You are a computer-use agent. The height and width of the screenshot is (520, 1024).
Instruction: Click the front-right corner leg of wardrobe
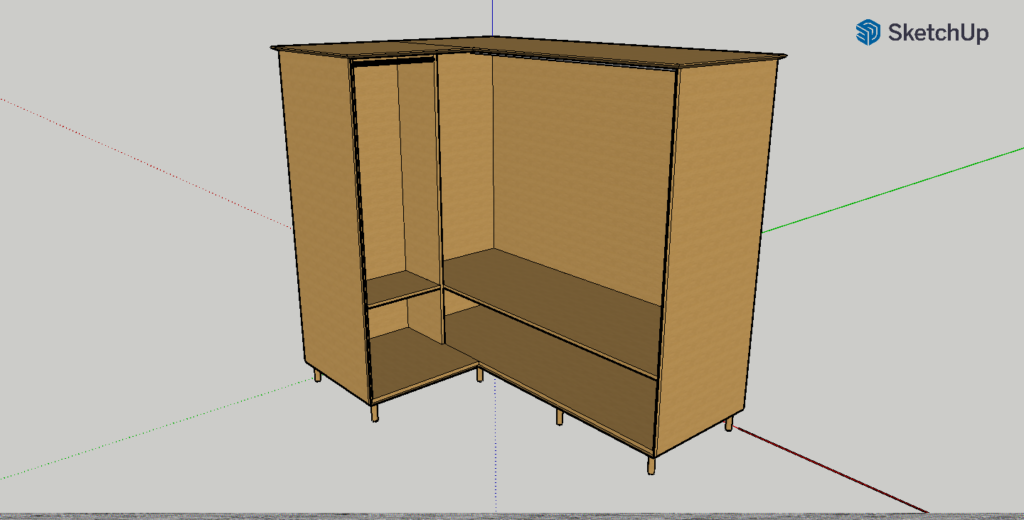(x=651, y=465)
